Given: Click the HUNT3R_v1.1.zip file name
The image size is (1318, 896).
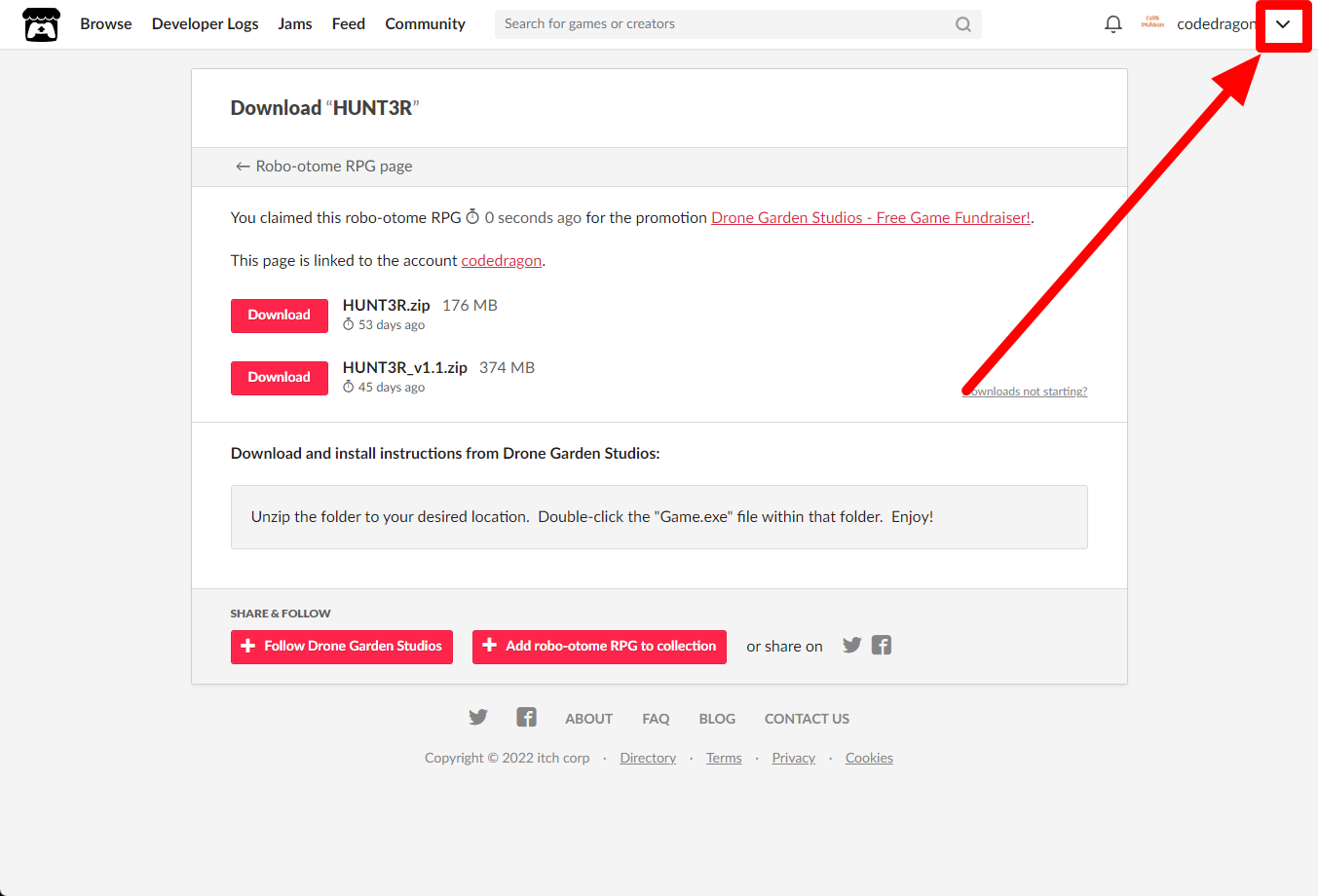Looking at the screenshot, I should coord(405,368).
